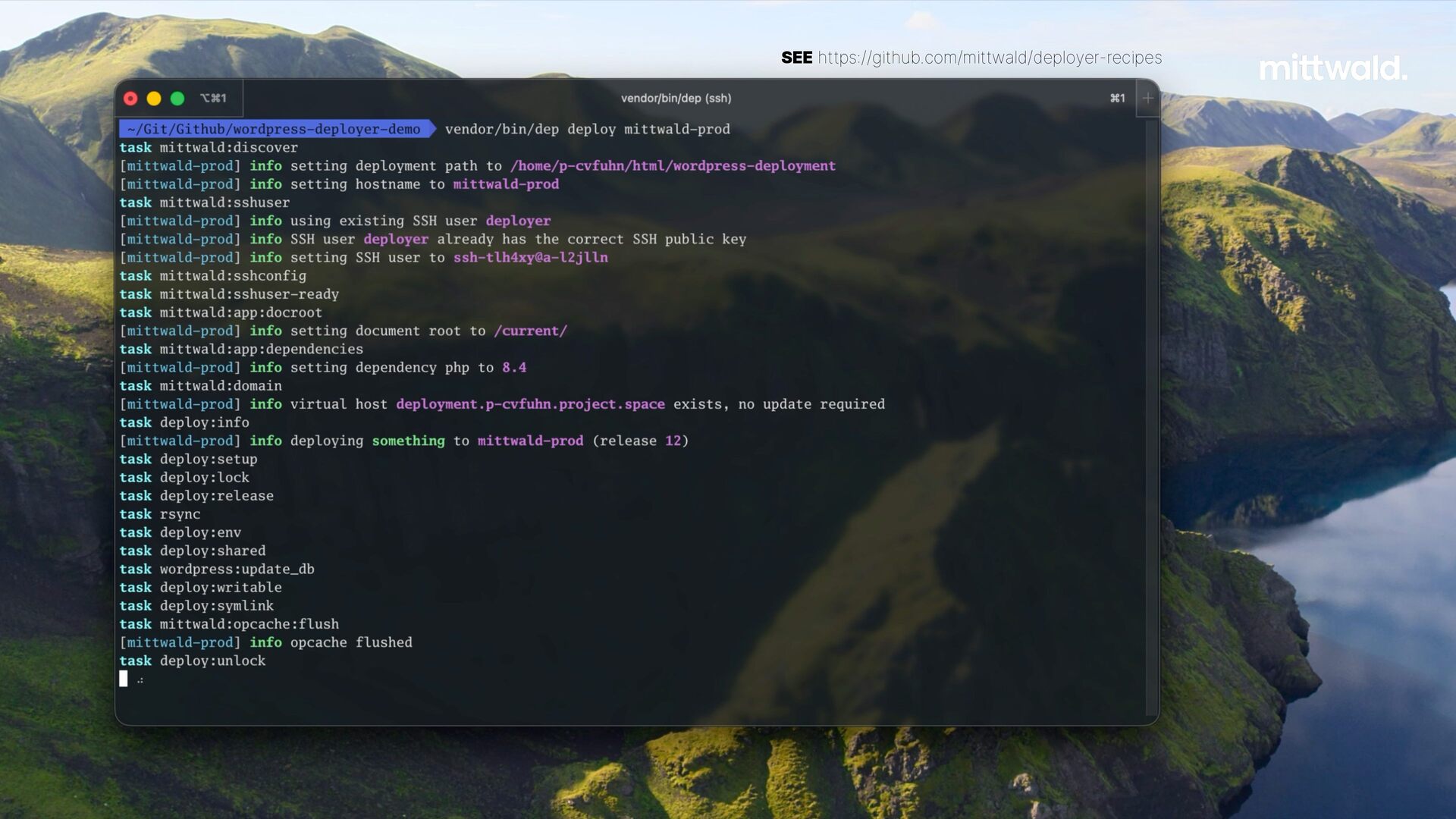Viewport: 1456px width, 819px height.
Task: Click the mittwald logo
Action: [x=1332, y=68]
